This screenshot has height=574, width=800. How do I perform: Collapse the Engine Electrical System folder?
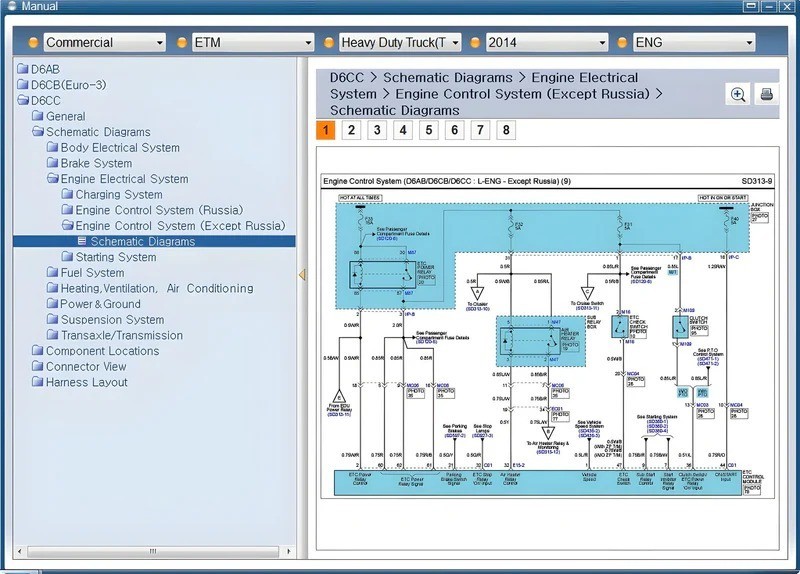tap(52, 179)
